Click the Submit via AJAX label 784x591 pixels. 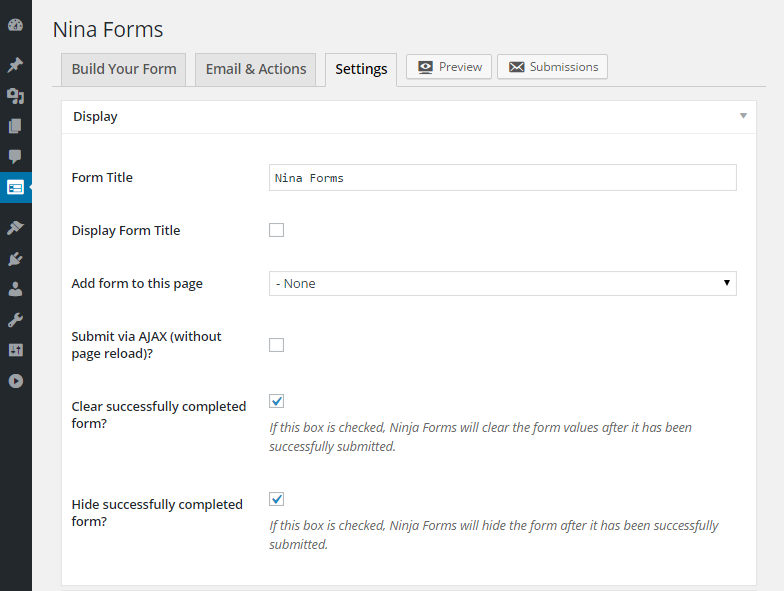click(146, 345)
